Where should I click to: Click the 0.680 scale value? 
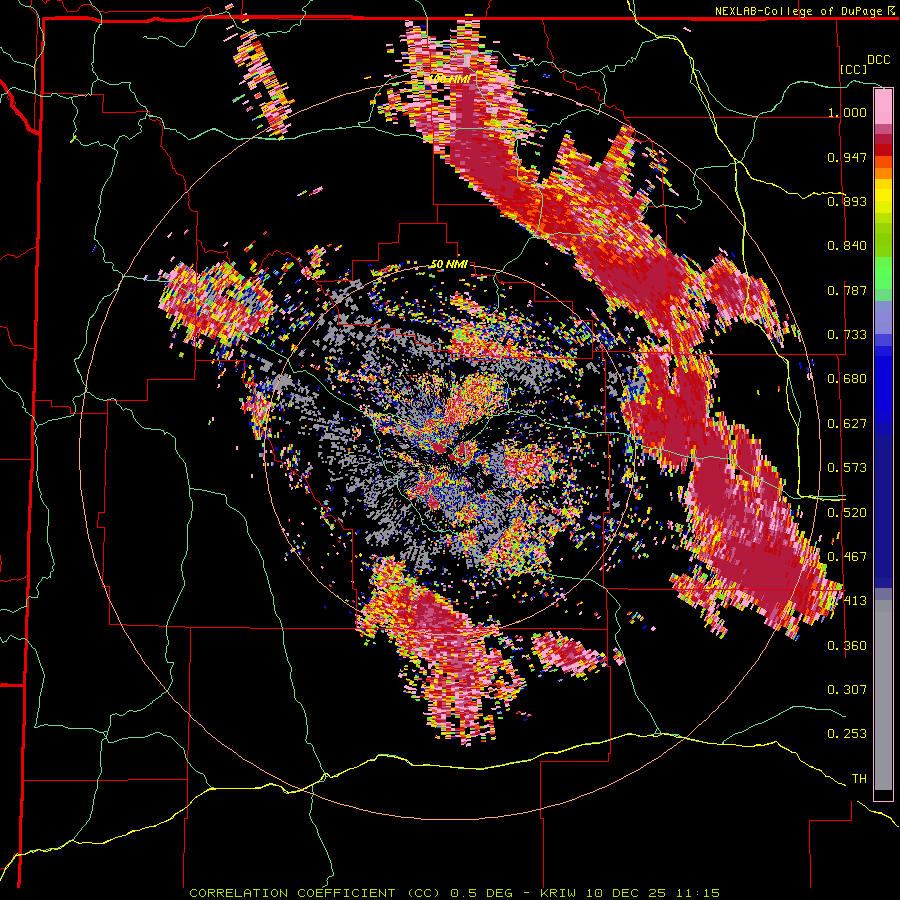(847, 379)
